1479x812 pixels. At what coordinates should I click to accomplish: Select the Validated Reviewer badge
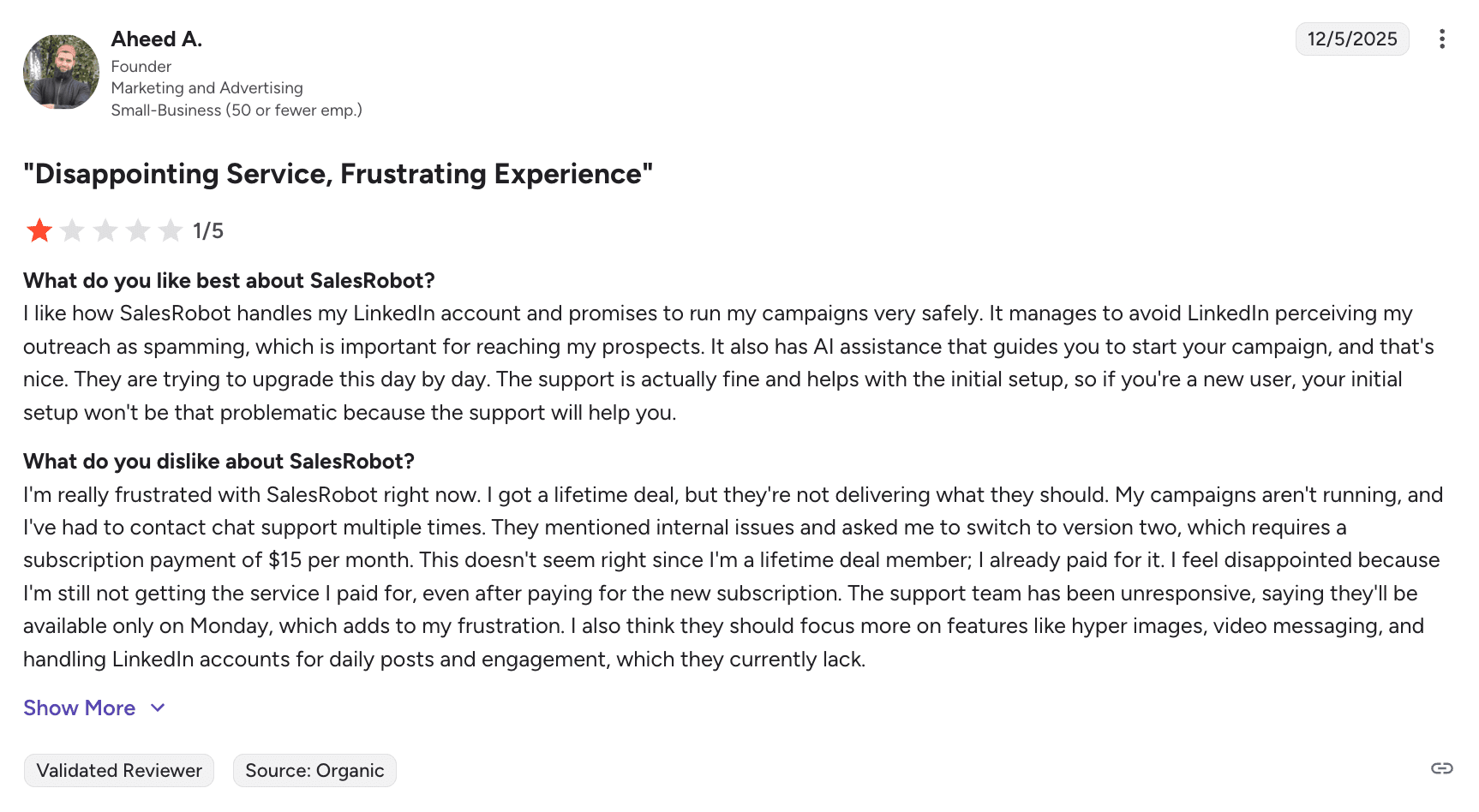click(119, 770)
